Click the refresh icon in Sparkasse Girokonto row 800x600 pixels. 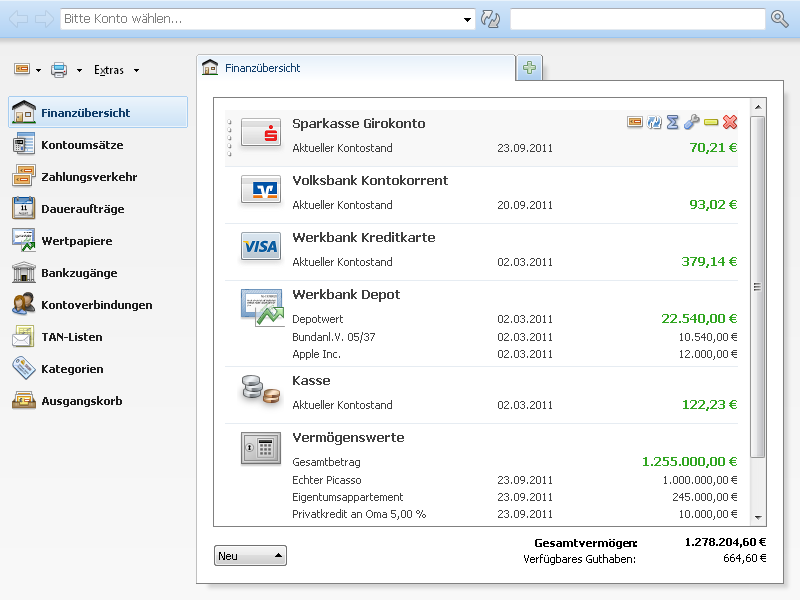(x=654, y=122)
